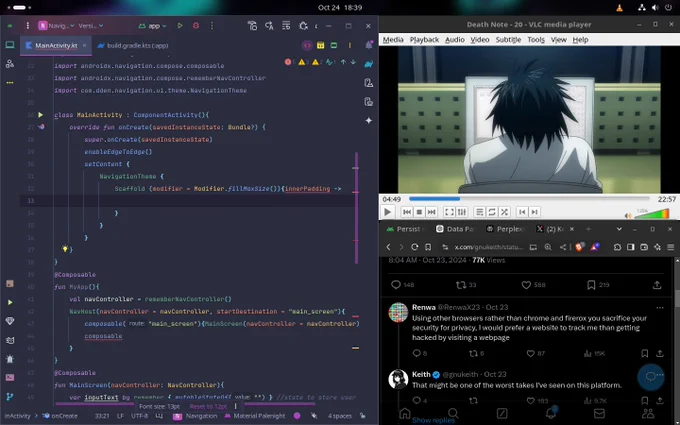The image size is (680, 425).
Task: Jump to the next highlighted error arrow
Action: click(353, 62)
